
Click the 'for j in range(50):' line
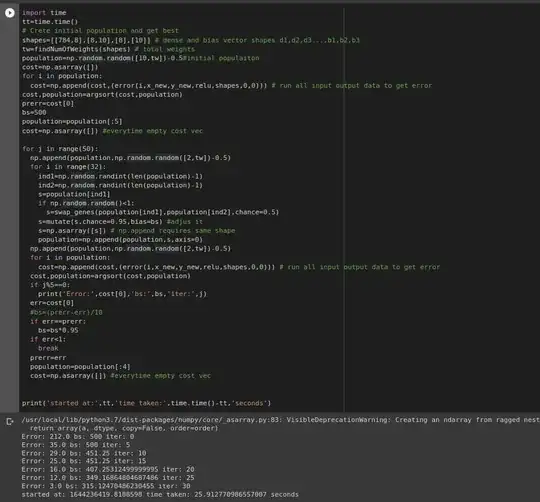pyautogui.click(x=60, y=149)
